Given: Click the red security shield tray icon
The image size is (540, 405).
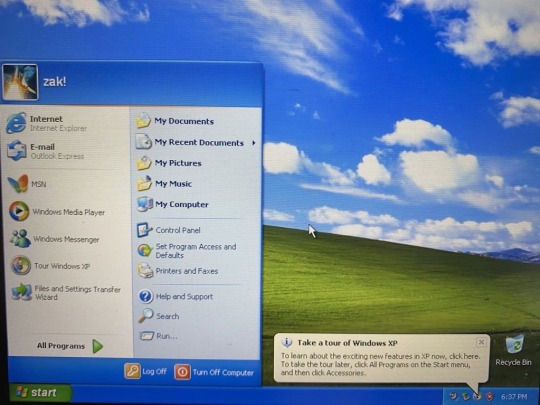Looking at the screenshot, I should pos(489,397).
